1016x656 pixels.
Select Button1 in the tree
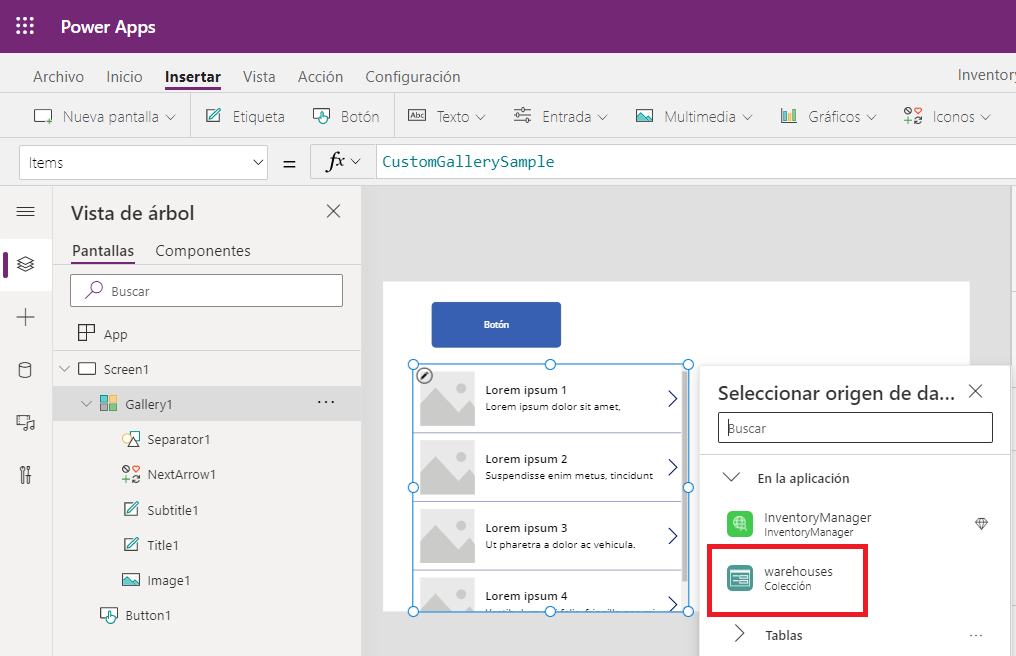click(x=148, y=615)
